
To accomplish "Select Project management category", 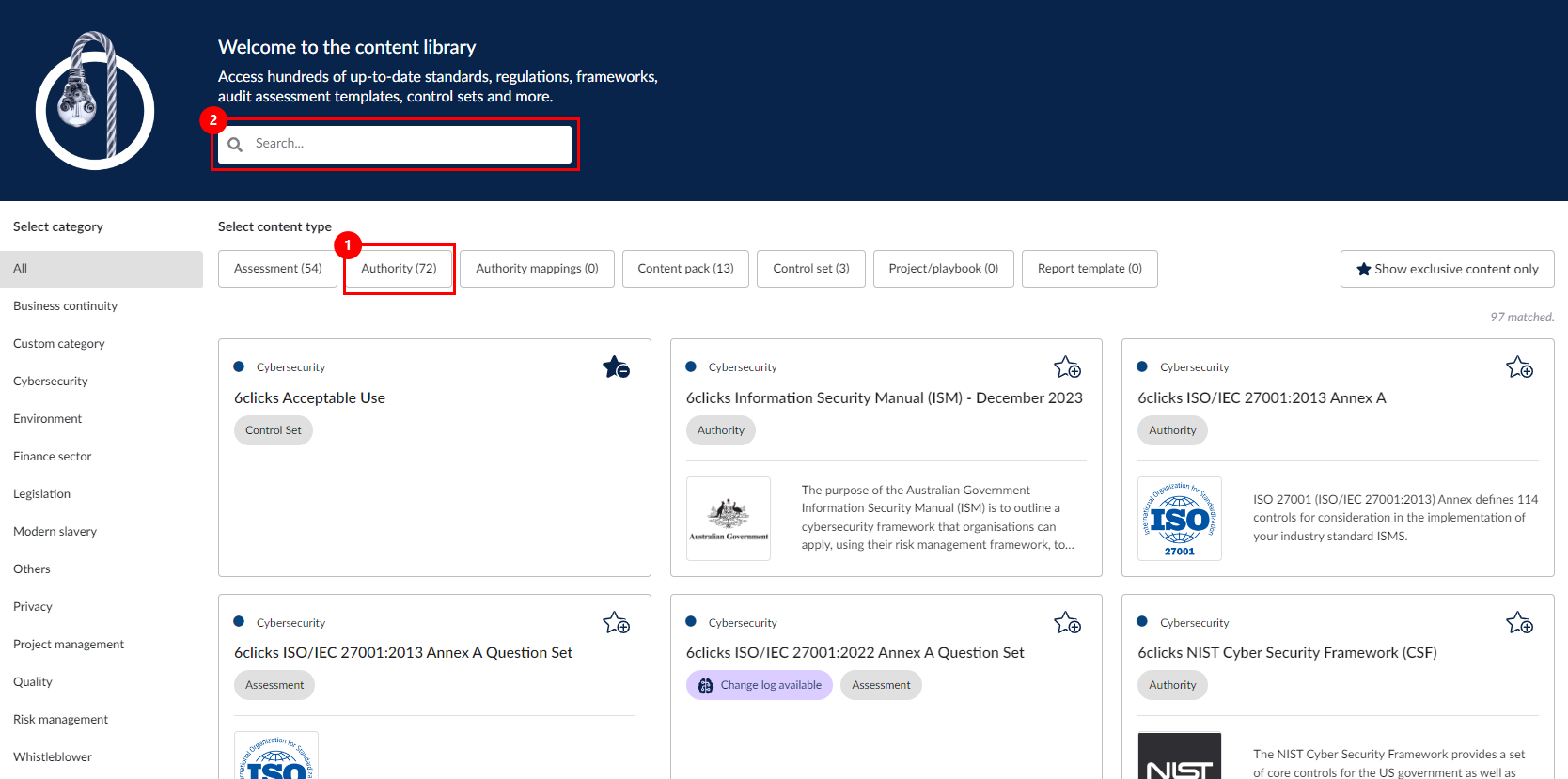I will 102,645.
